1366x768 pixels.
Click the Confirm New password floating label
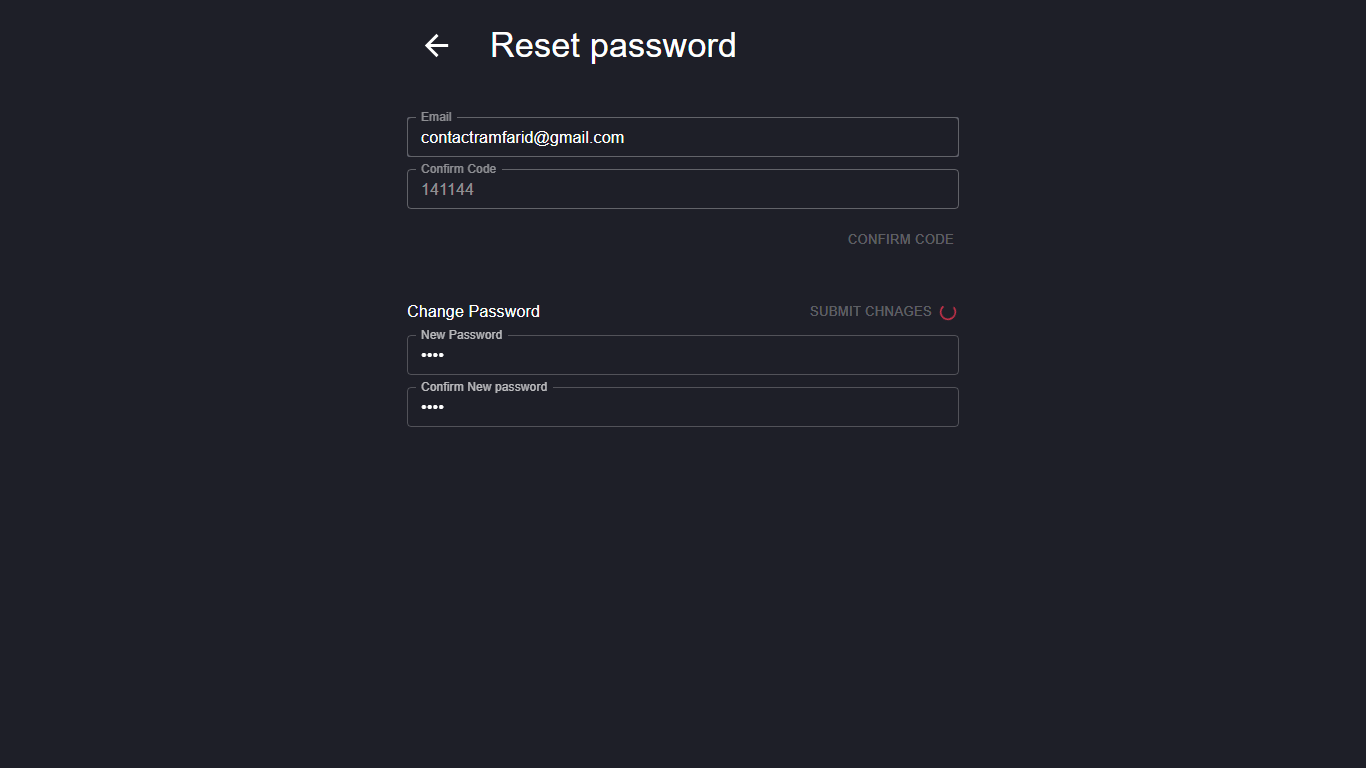coord(484,387)
